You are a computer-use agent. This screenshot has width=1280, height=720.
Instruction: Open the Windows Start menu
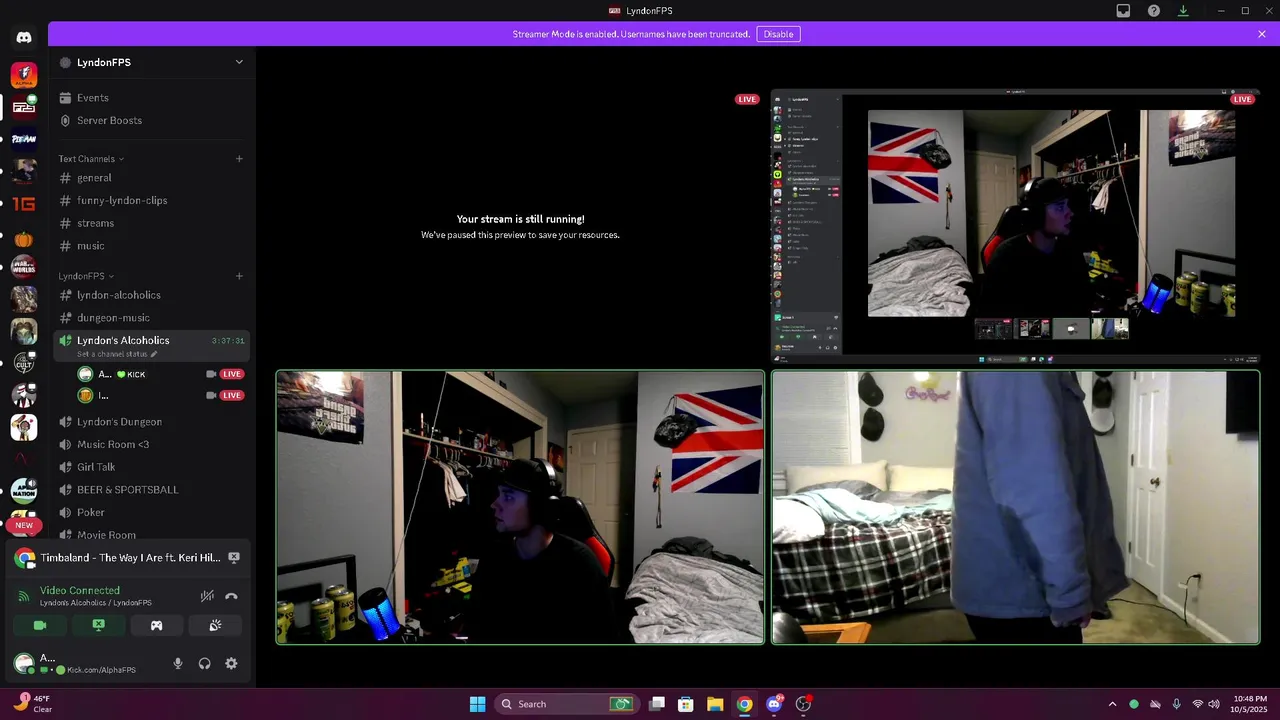pyautogui.click(x=478, y=704)
